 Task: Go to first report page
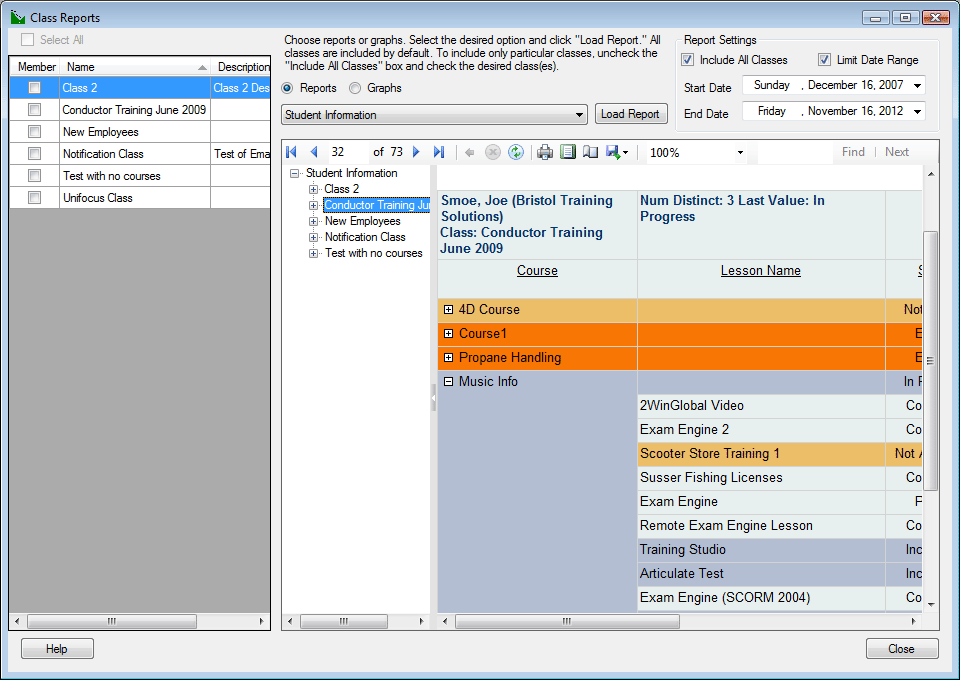click(x=291, y=152)
